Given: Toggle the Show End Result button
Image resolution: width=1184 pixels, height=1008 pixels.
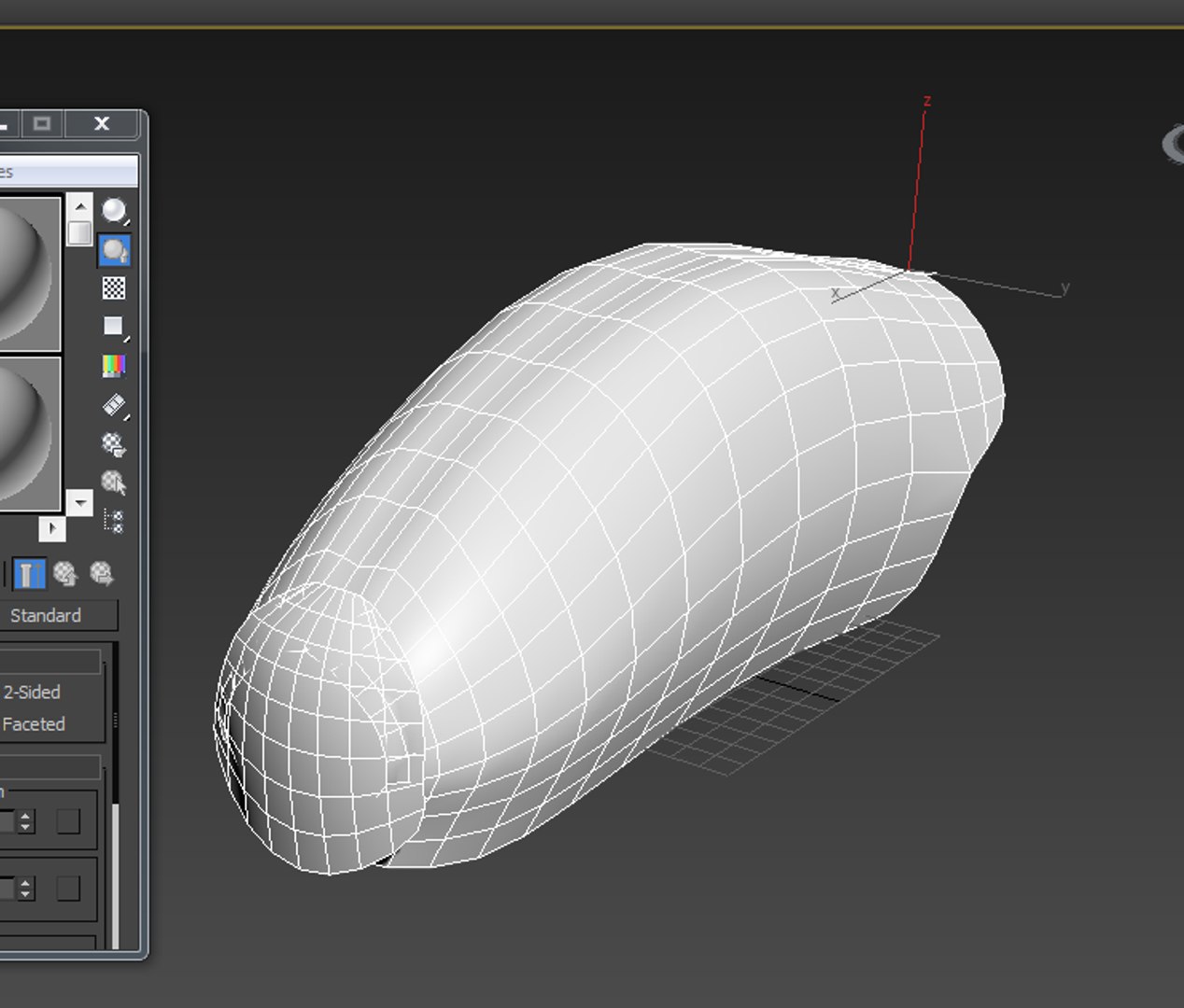Looking at the screenshot, I should pos(29,574).
